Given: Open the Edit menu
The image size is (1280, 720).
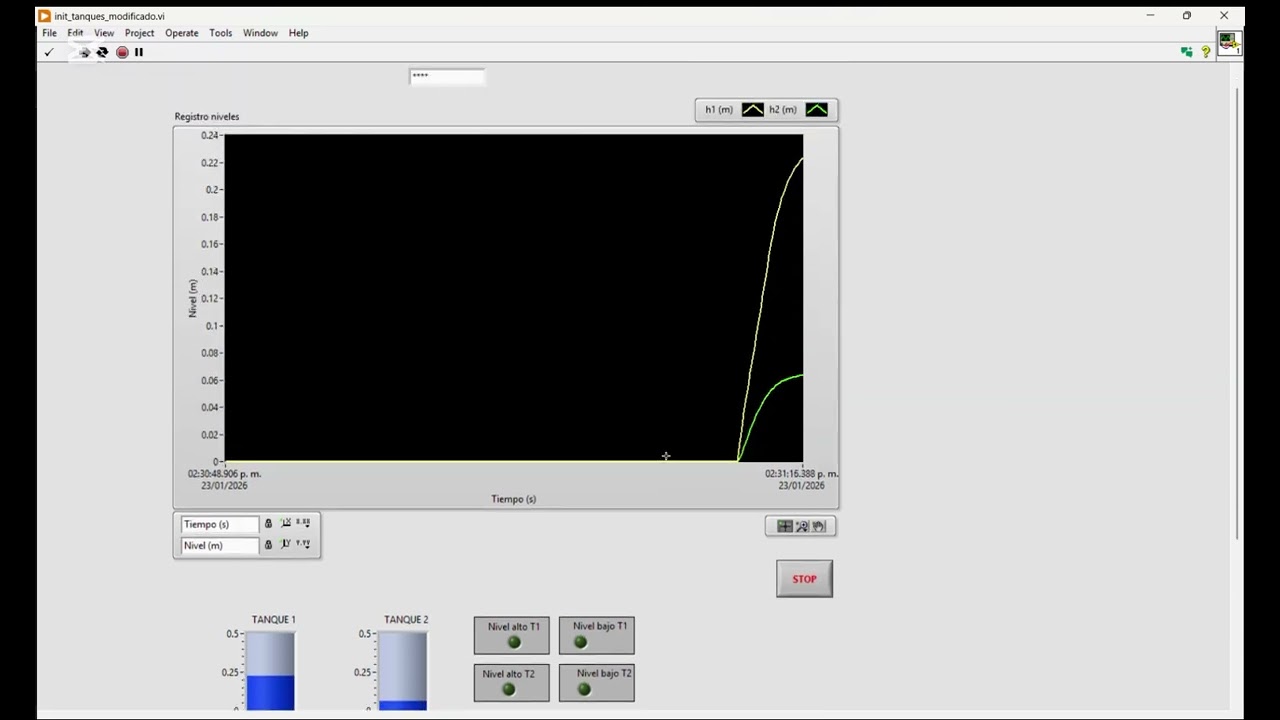Looking at the screenshot, I should coord(75,33).
